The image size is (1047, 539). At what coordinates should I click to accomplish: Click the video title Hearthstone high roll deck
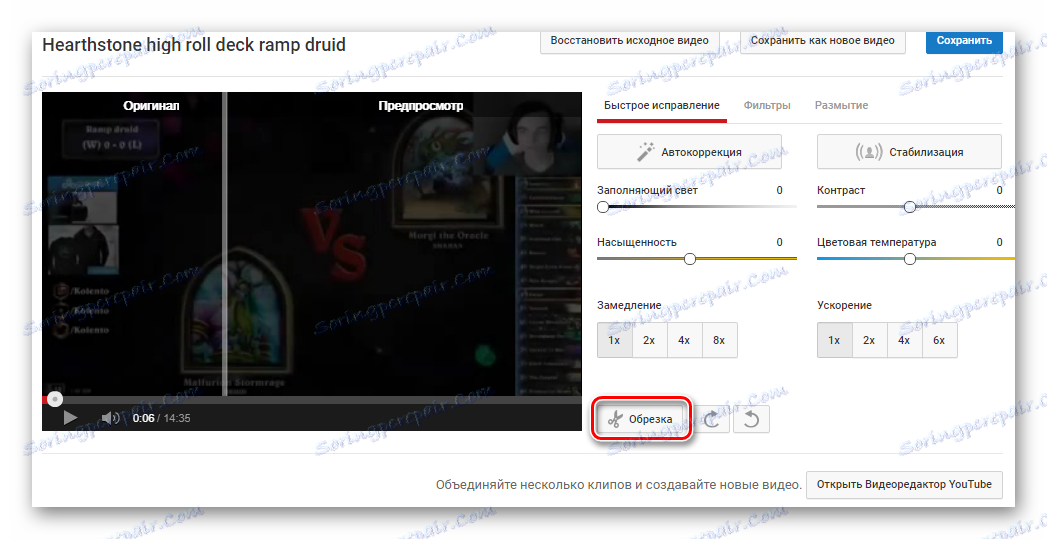point(194,45)
